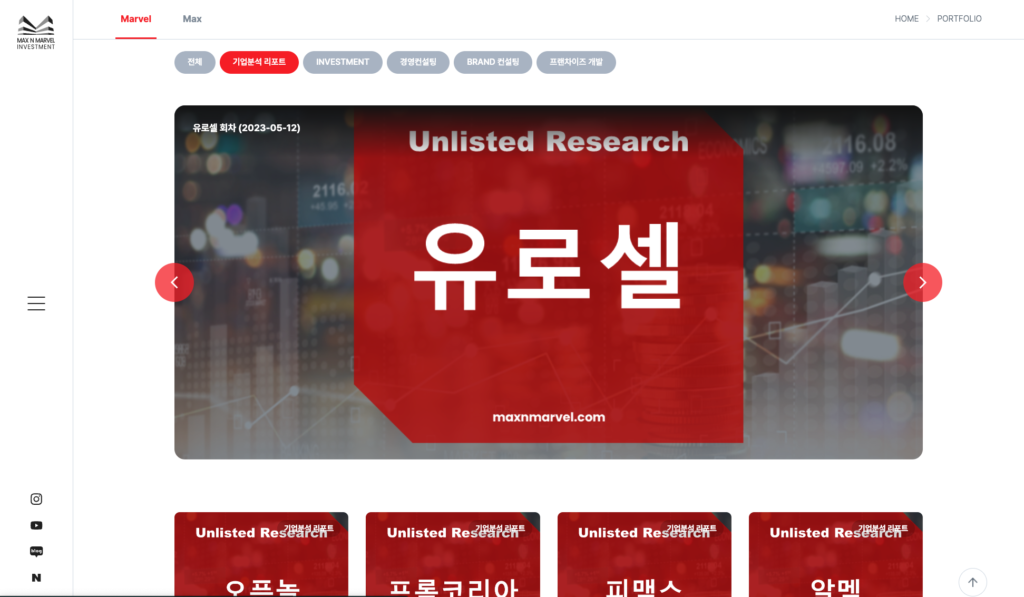Open the 유로셀 featured report banner
1024x597 pixels.
click(548, 282)
